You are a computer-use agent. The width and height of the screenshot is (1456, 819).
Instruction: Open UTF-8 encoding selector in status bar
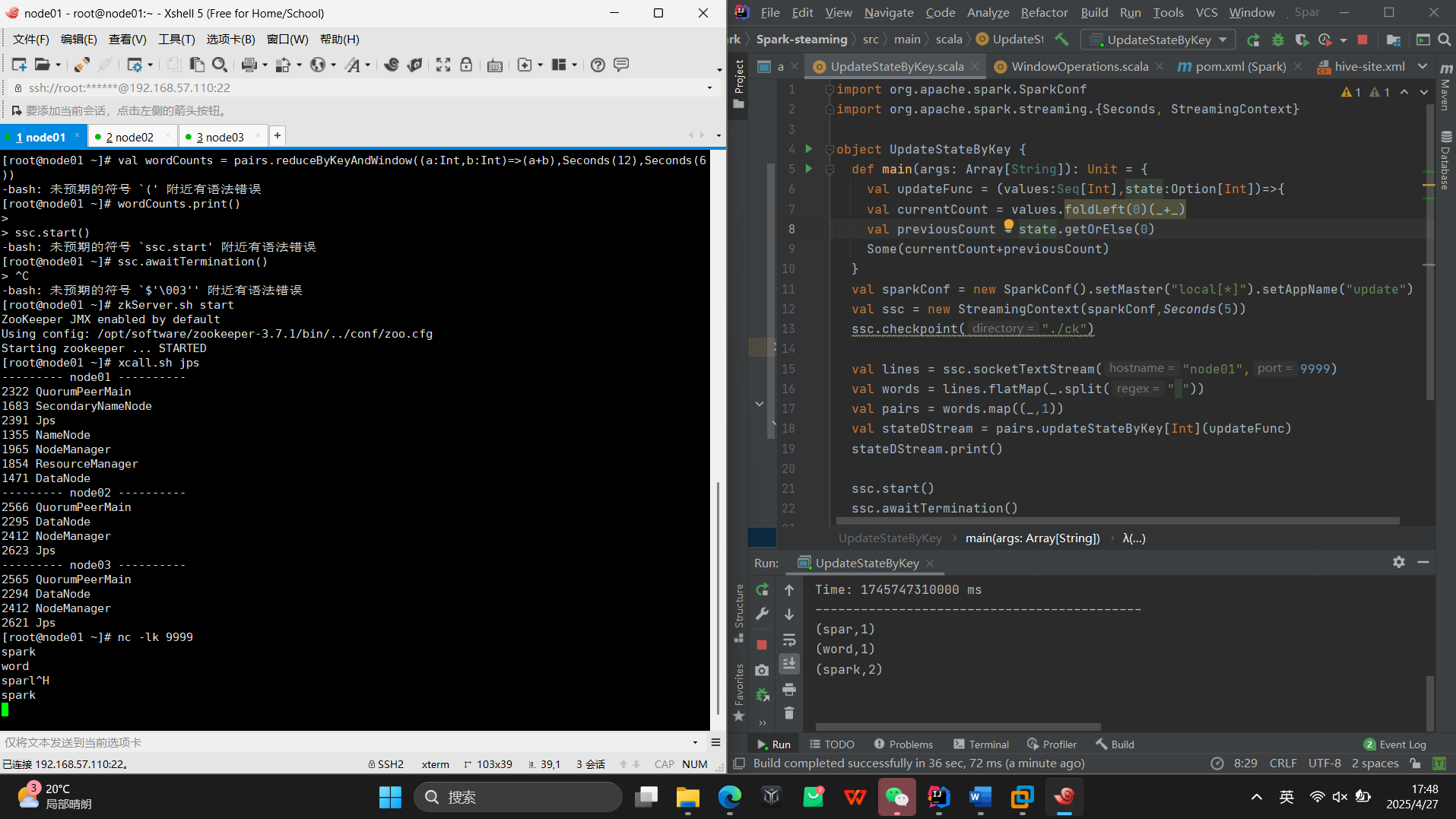(1324, 763)
